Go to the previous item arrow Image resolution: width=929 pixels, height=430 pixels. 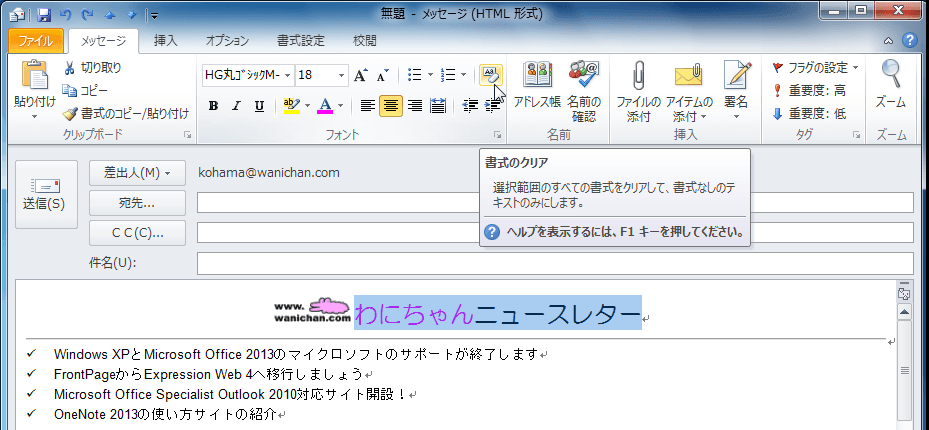click(110, 15)
